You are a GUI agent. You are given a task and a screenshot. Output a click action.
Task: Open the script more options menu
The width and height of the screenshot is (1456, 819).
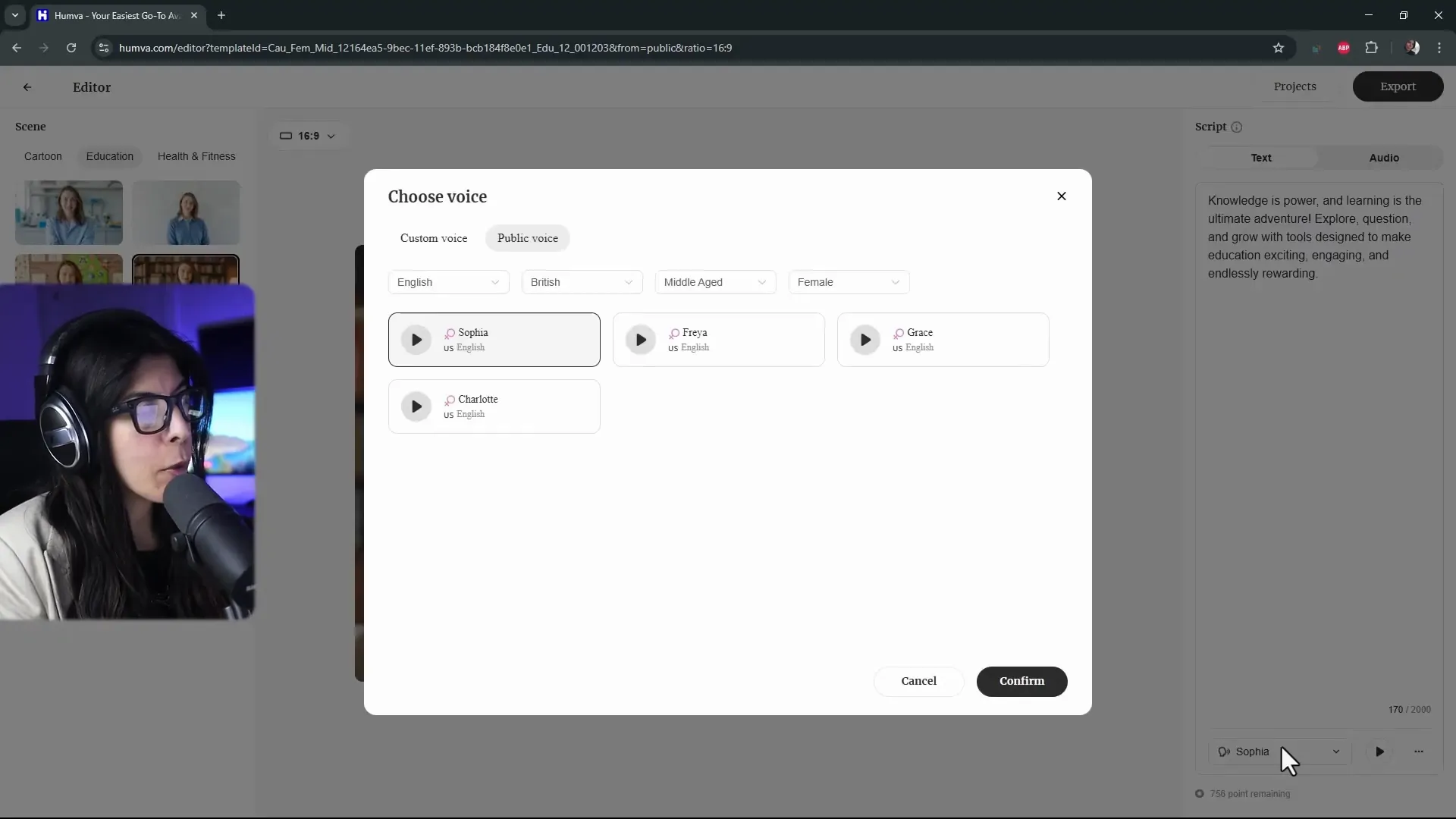coord(1419,752)
